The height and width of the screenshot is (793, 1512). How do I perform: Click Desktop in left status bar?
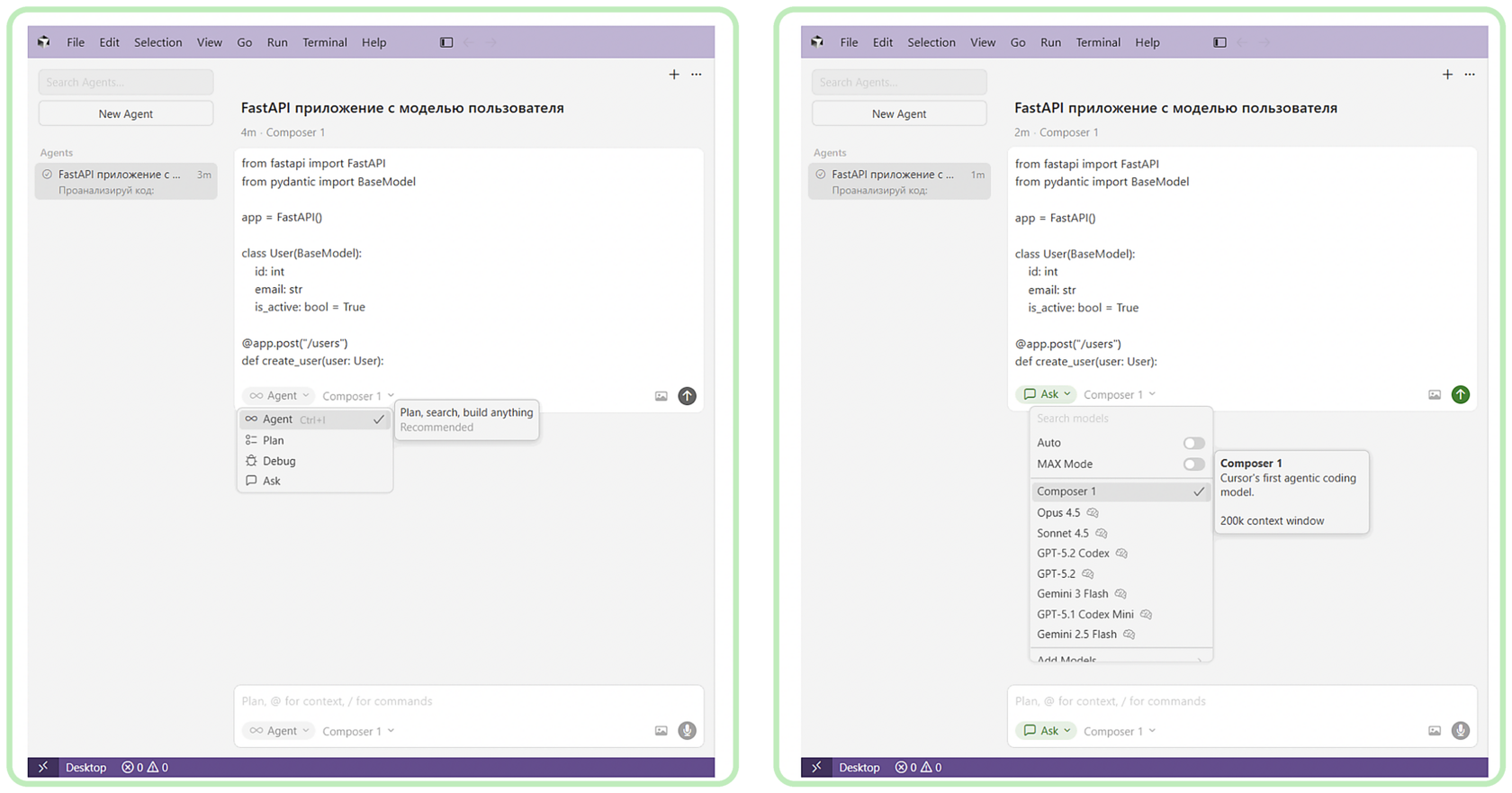[x=86, y=768]
